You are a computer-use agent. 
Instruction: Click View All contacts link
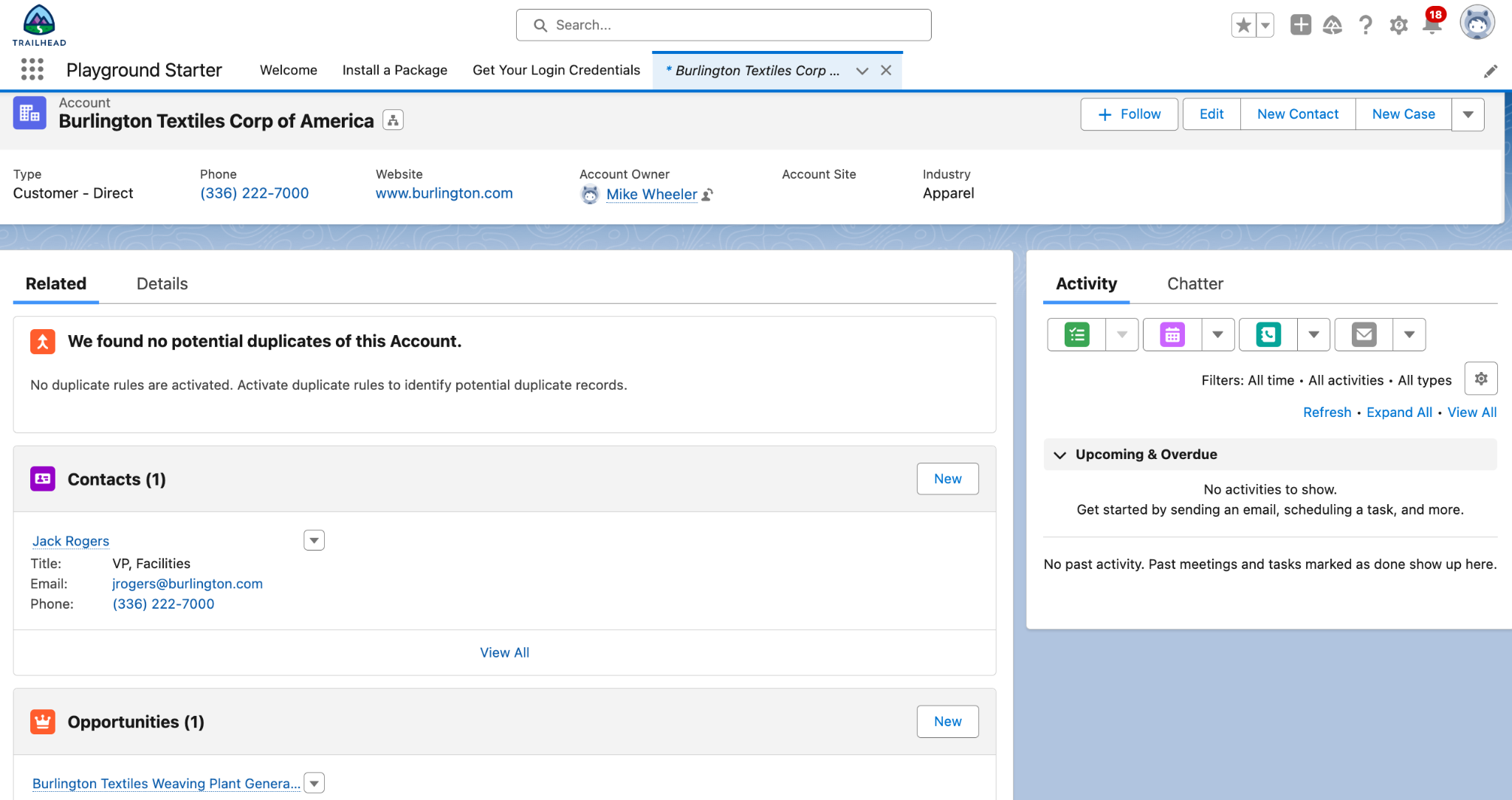pyautogui.click(x=503, y=652)
